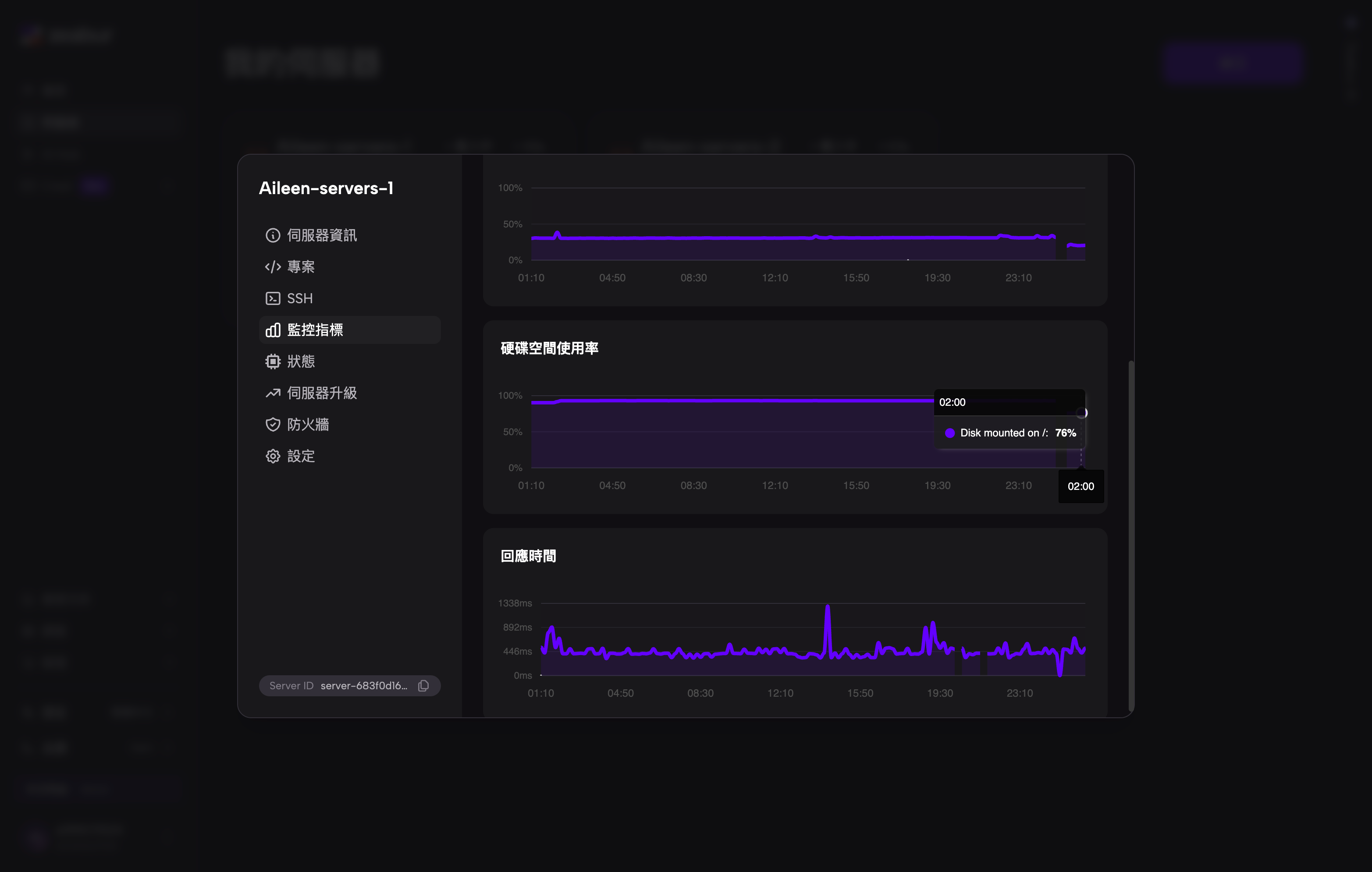This screenshot has height=872, width=1372.
Task: Select the 監控指標 menu entry
Action: pyautogui.click(x=315, y=330)
